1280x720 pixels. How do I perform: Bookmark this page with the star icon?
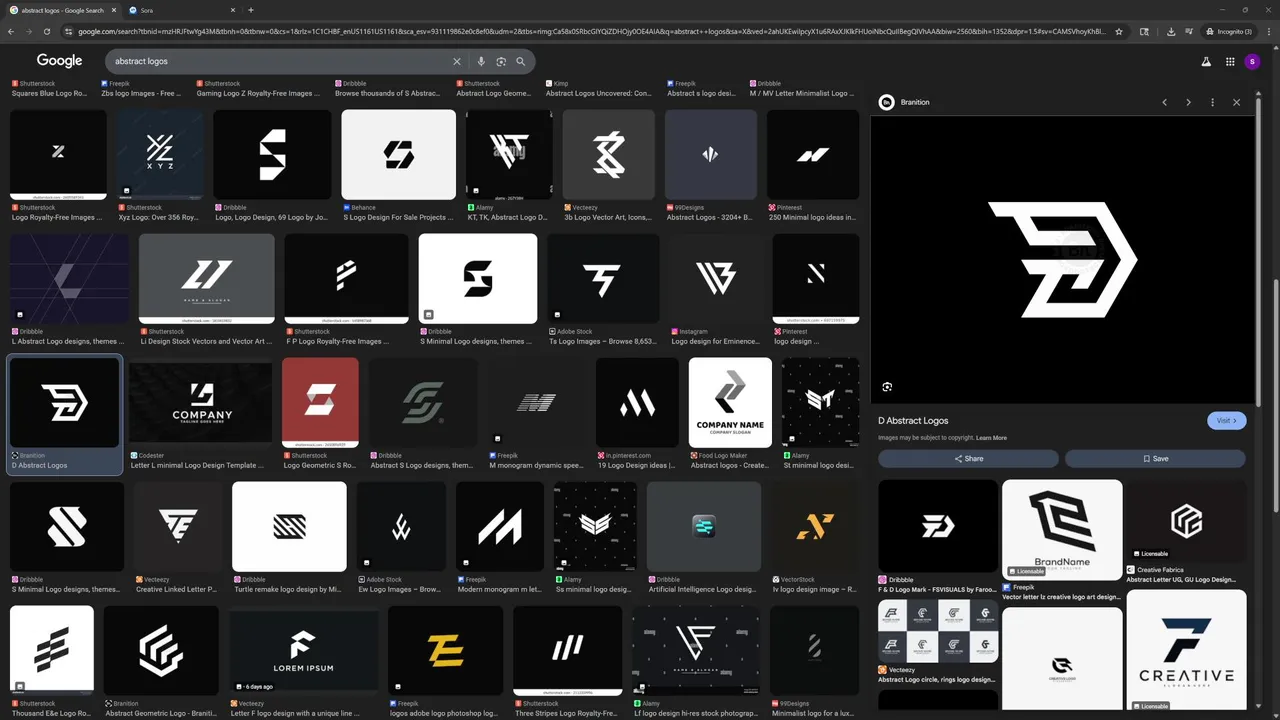pos(1119,31)
